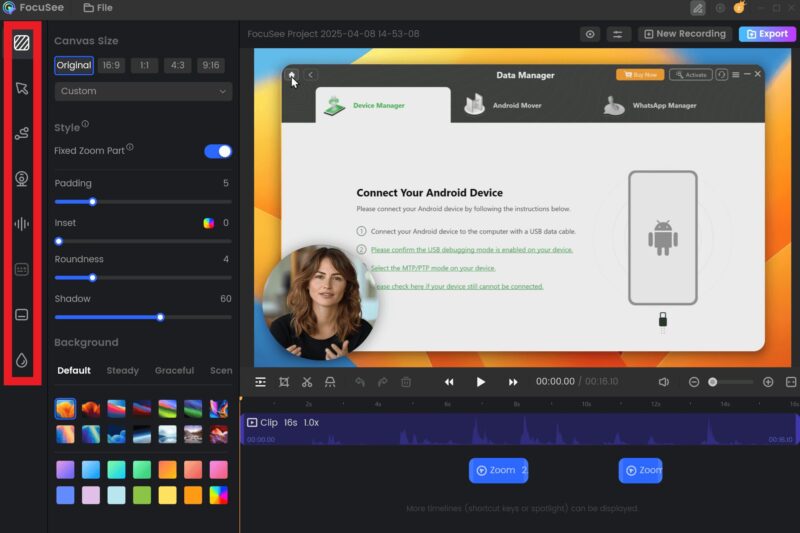Click the first Zoom block on timeline
800x533 pixels.
point(498,470)
